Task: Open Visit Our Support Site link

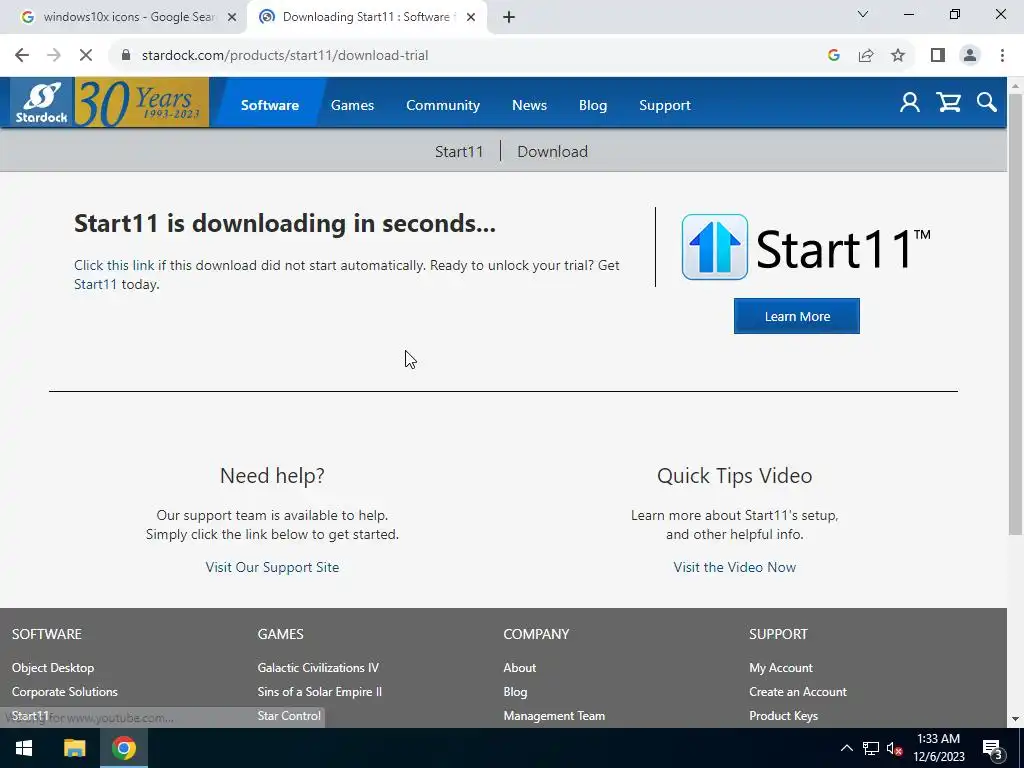Action: 272,567
